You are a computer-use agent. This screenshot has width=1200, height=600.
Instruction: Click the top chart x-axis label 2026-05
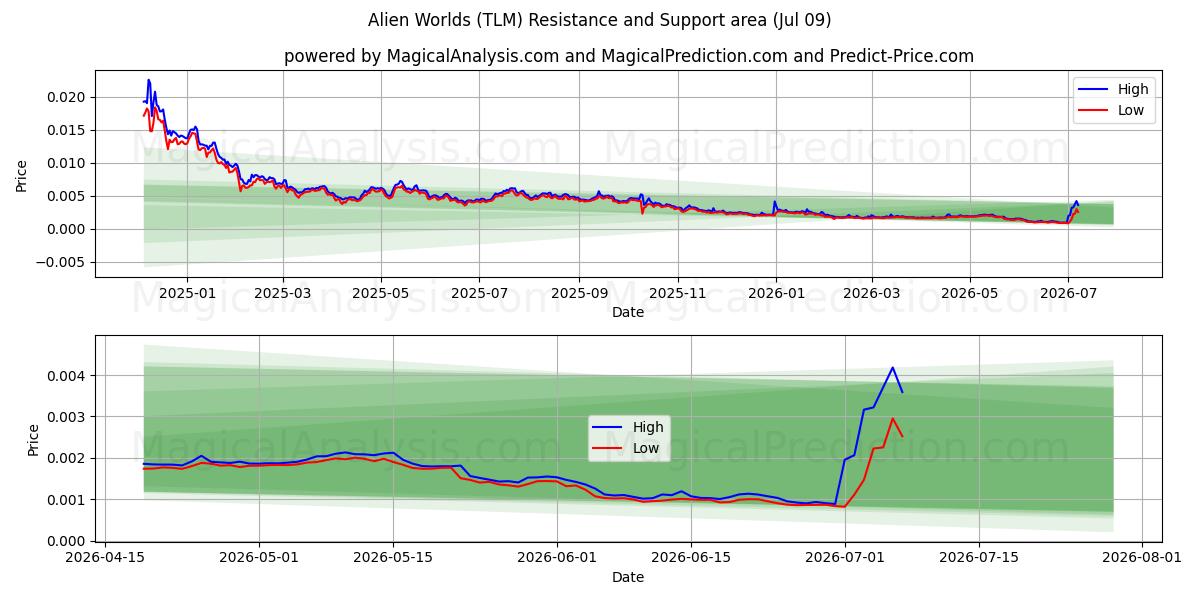coord(969,294)
